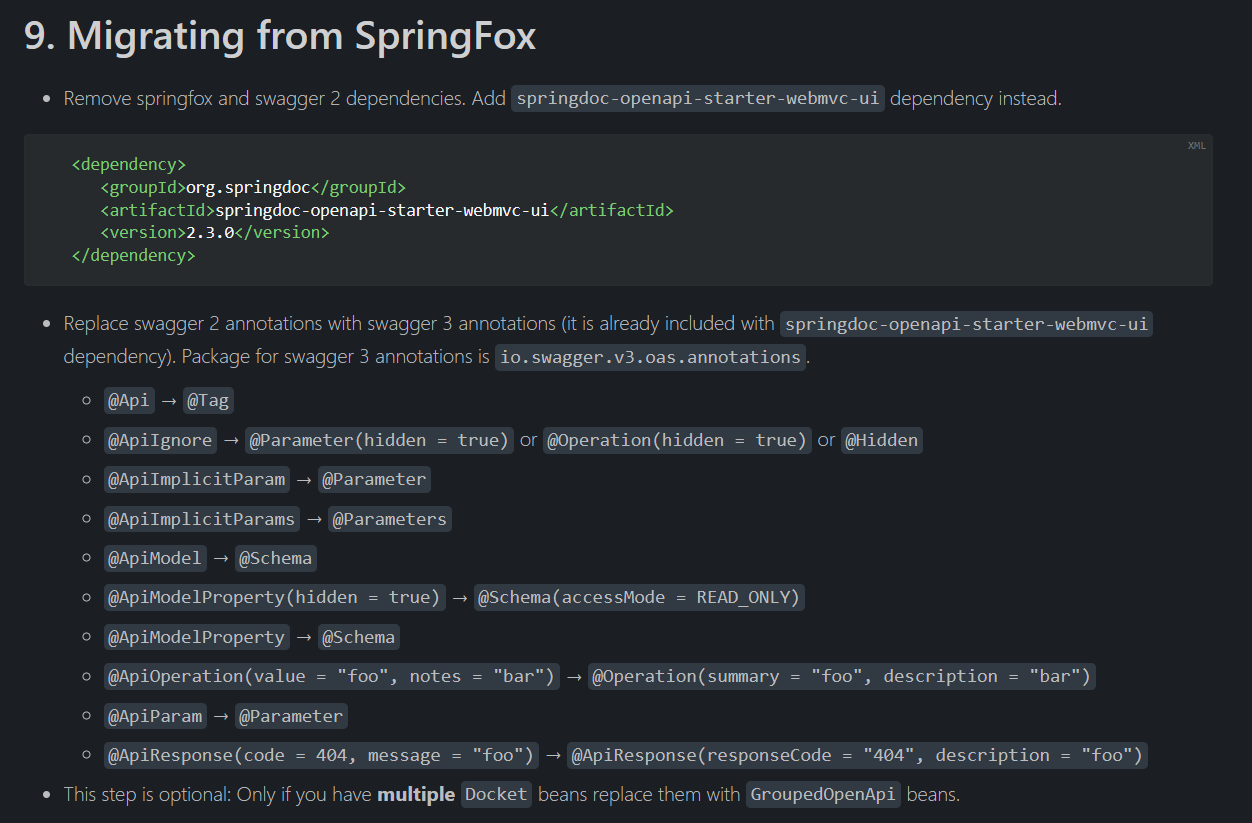Click the artifactId line in the XML code block
Screen dimensions: 1252x823
pos(387,210)
